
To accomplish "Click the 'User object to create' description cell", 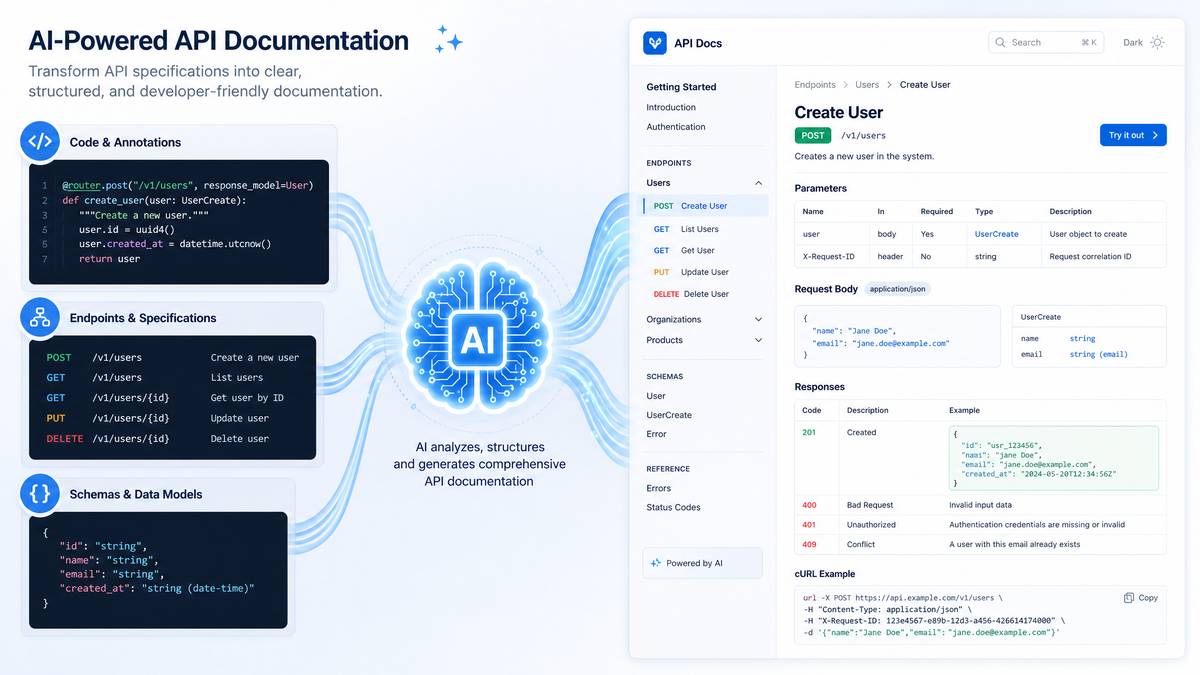I will (x=1088, y=234).
